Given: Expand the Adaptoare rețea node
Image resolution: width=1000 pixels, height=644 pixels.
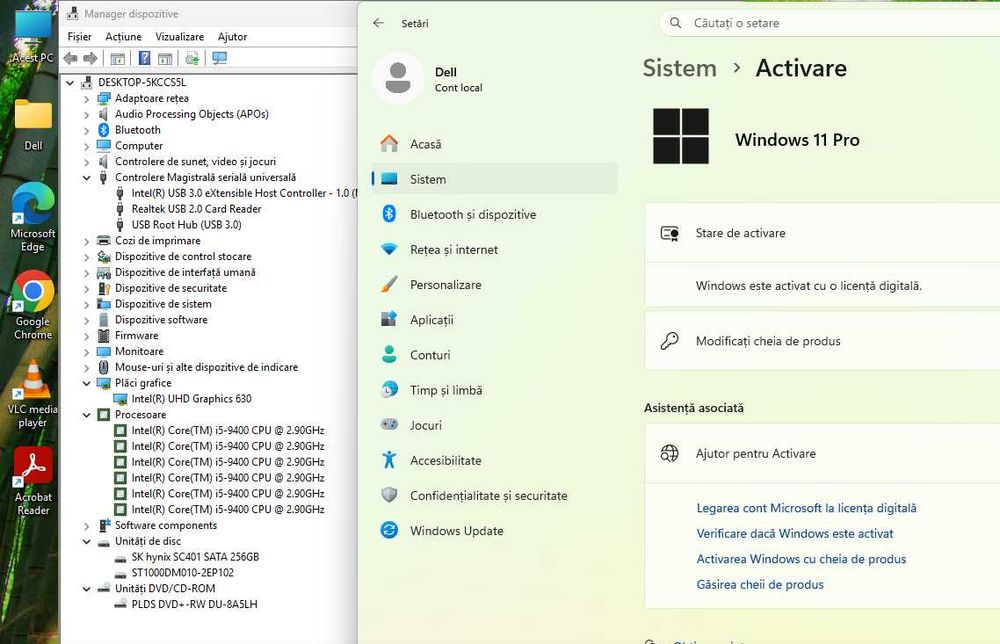Looking at the screenshot, I should 87,99.
